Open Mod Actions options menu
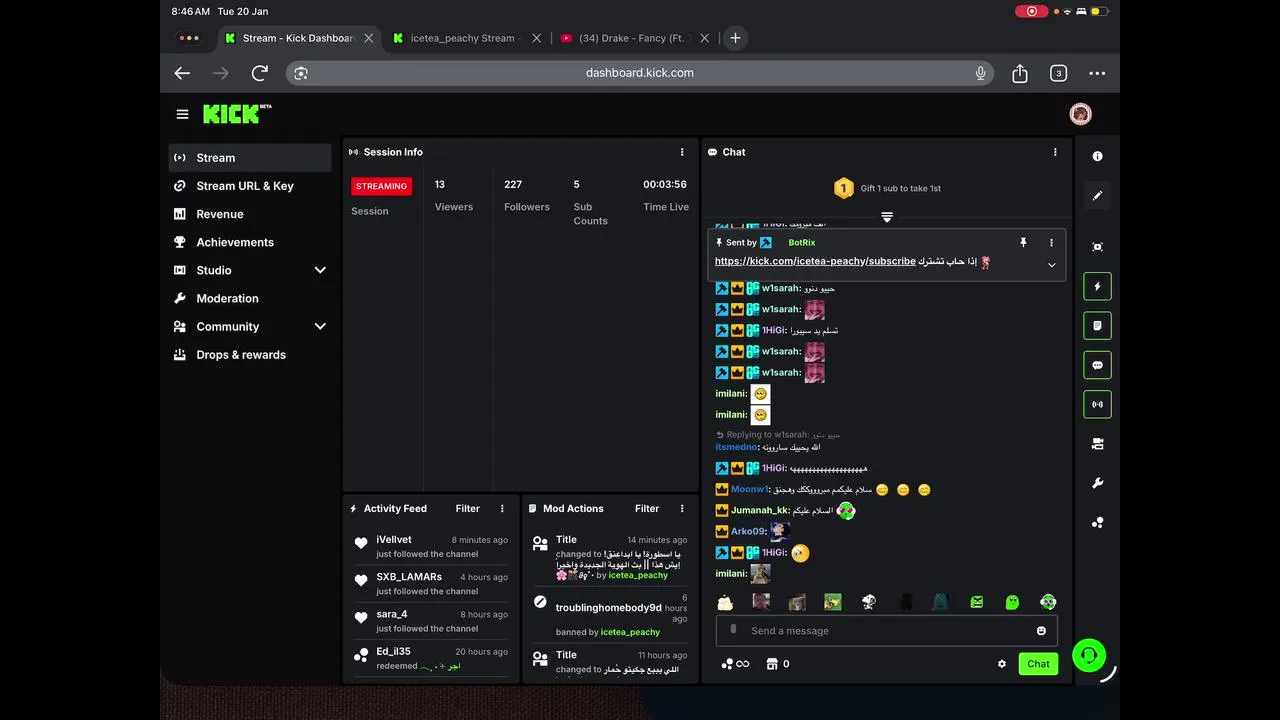This screenshot has width=1280, height=720. pos(682,508)
